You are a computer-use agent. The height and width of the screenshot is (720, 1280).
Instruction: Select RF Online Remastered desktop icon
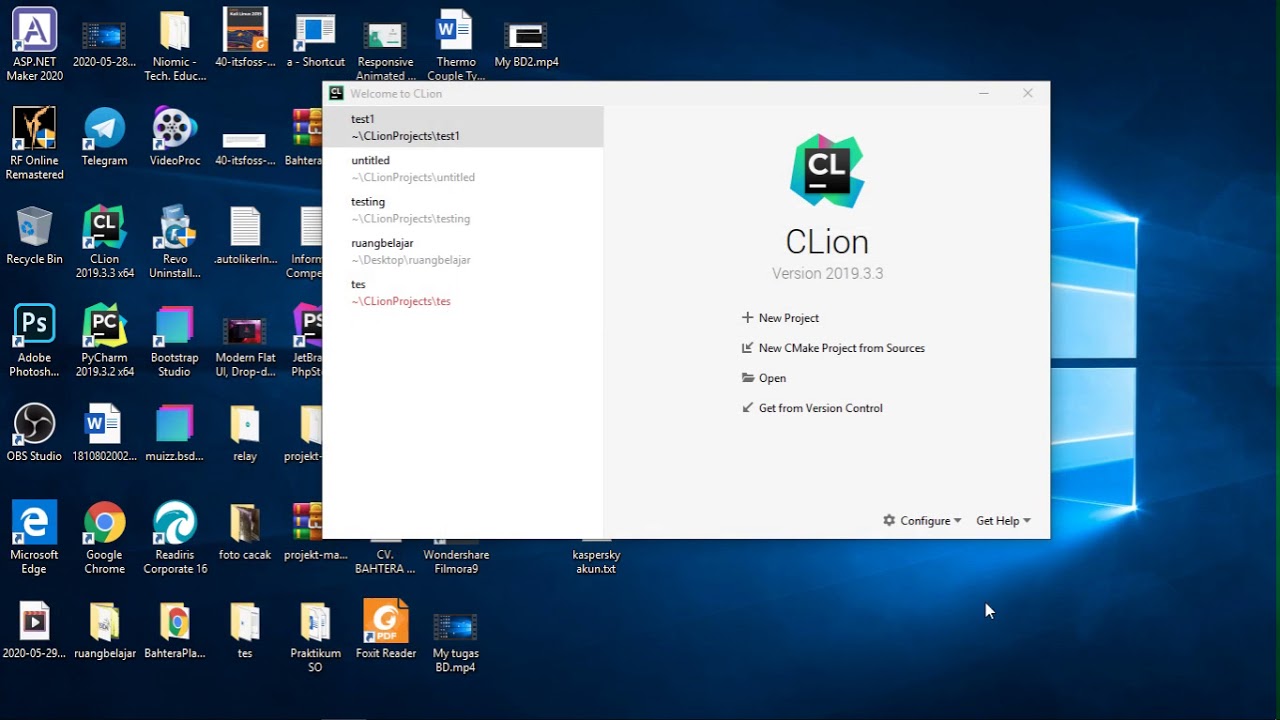tap(34, 144)
